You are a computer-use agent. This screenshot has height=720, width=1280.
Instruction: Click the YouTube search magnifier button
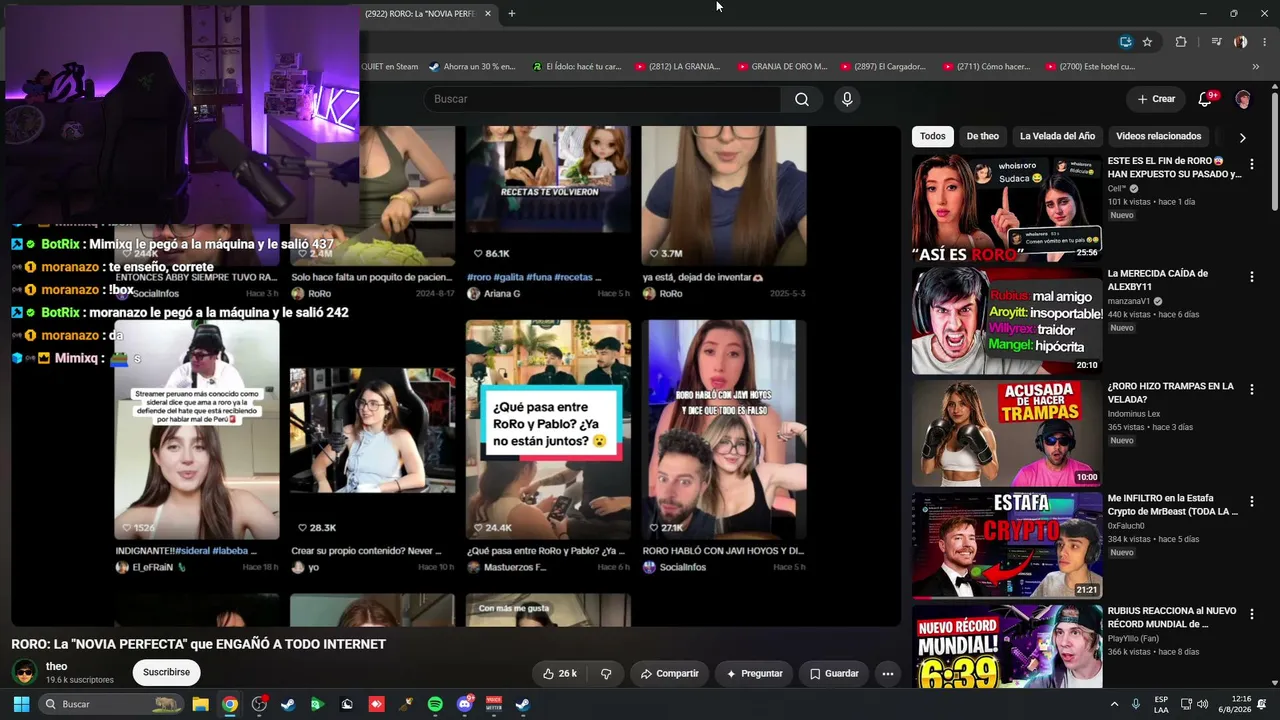coord(802,99)
